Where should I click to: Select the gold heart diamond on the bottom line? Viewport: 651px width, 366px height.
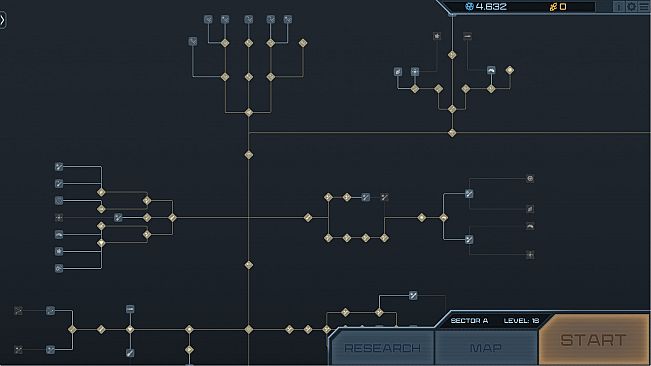click(130, 329)
